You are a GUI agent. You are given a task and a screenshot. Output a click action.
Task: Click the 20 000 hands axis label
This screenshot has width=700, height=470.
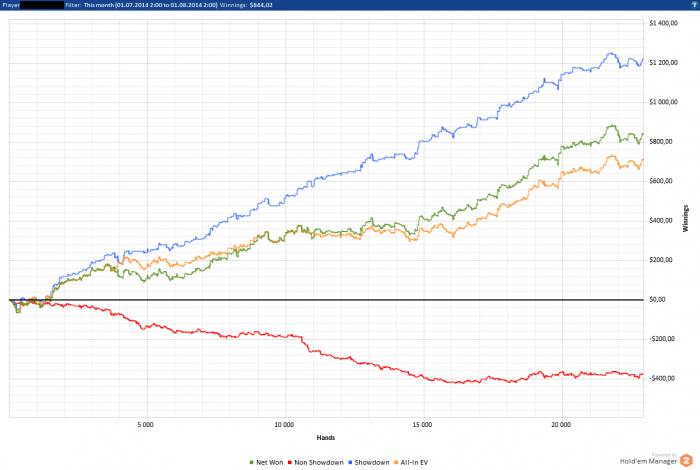coord(561,424)
